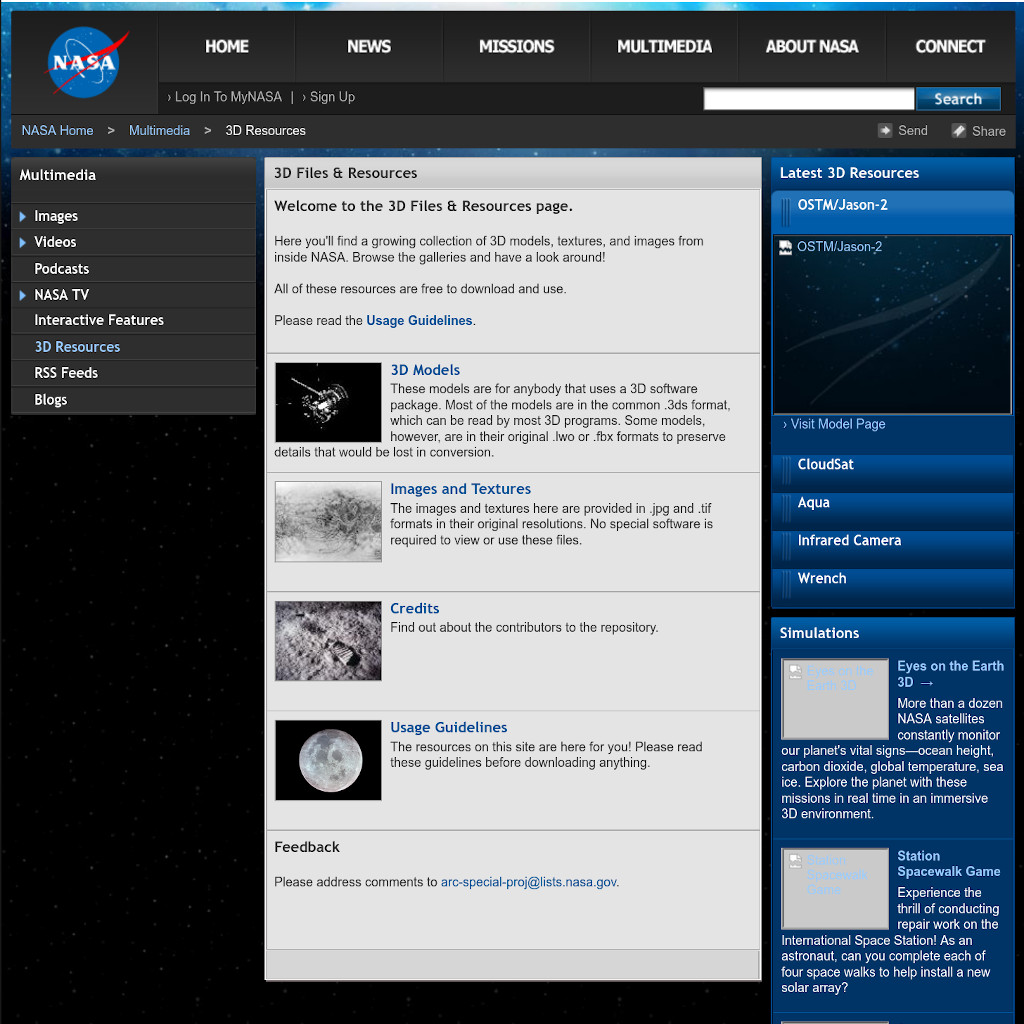Click the moon Usage Guidelines thumbnail
Screen dimensions: 1024x1024
point(328,760)
